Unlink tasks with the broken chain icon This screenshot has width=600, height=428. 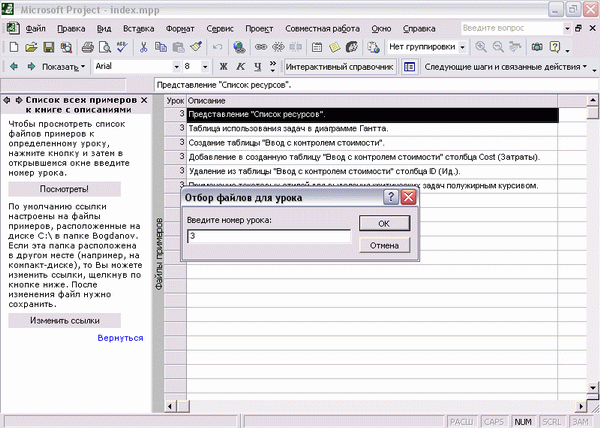278,47
